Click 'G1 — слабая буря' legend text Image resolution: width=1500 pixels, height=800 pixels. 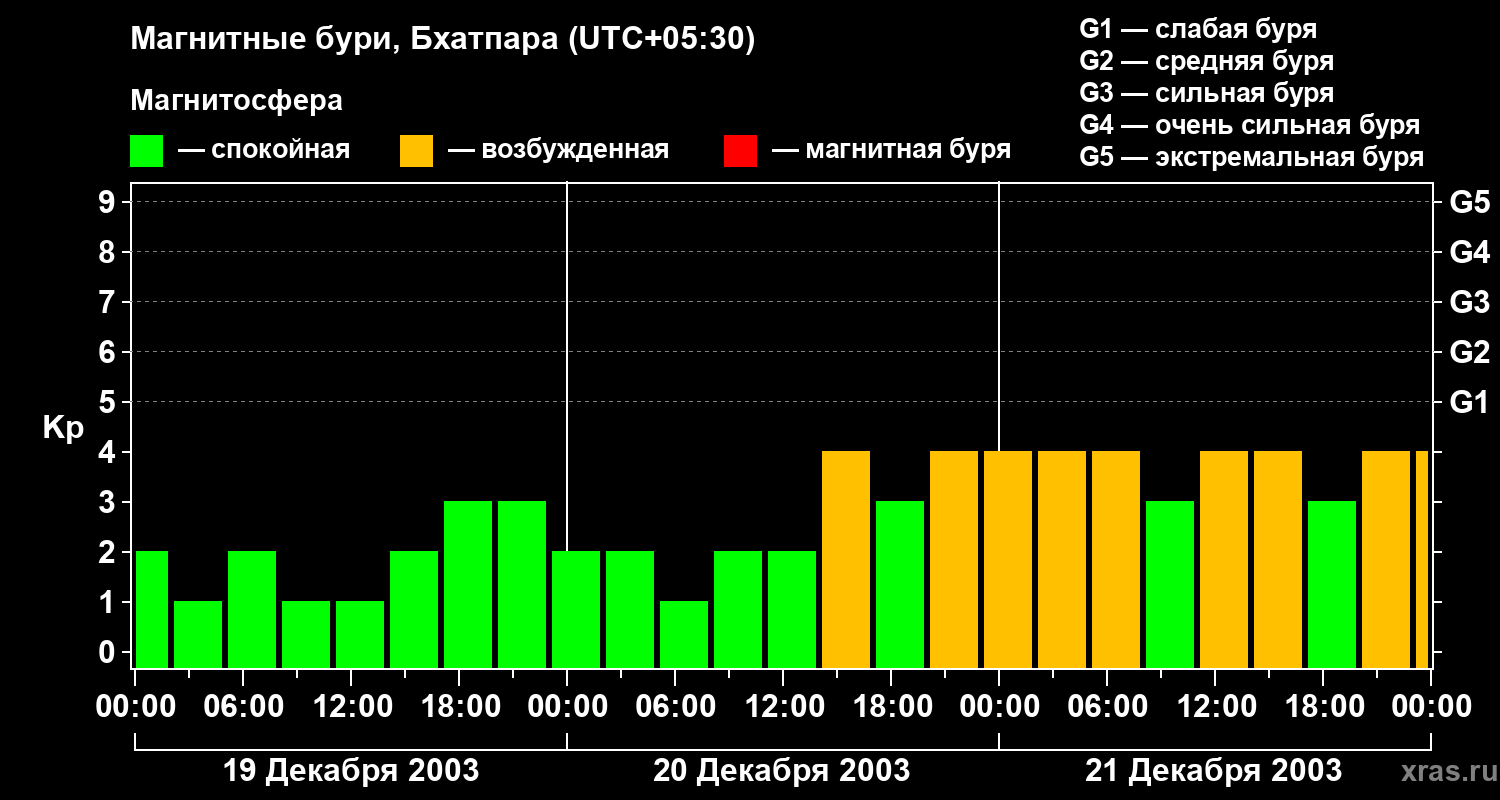click(1198, 29)
